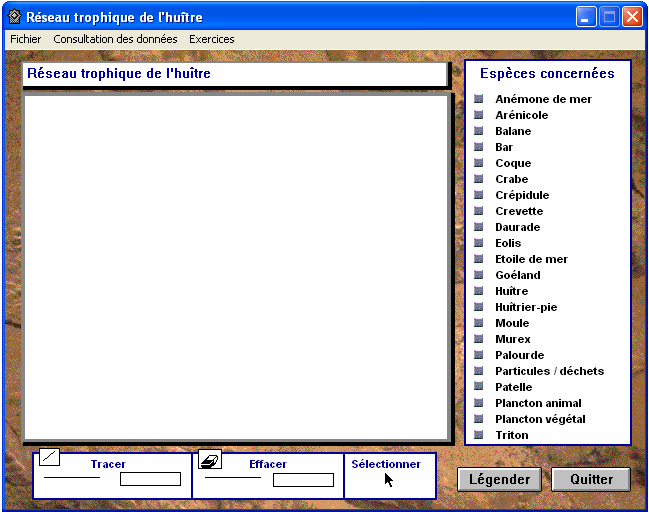Select species name Daurade
649x512 pixels.
518,227
